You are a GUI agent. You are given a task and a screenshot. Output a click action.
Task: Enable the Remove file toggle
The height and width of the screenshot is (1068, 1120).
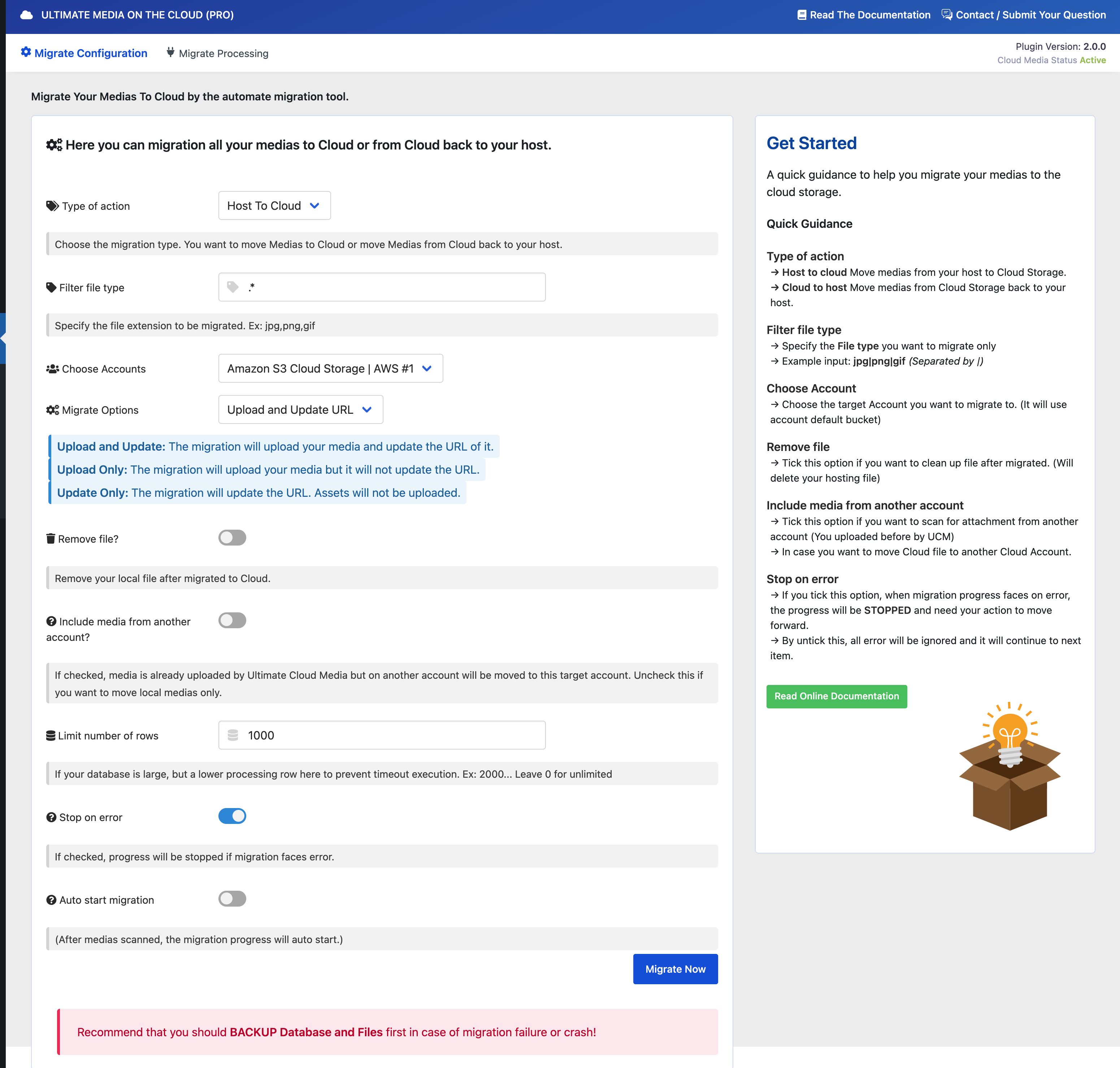(x=232, y=538)
